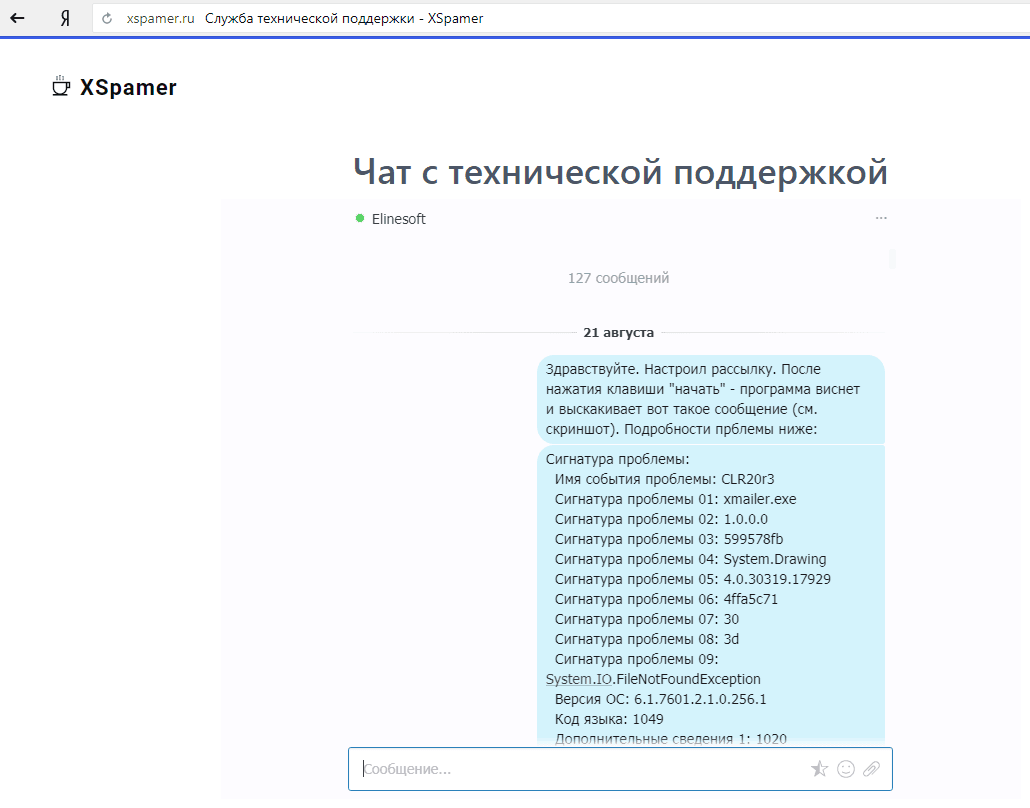
Task: Click the line "Сигнатура проблемы 05: 4.0.30319.17929"
Action: [x=692, y=579]
